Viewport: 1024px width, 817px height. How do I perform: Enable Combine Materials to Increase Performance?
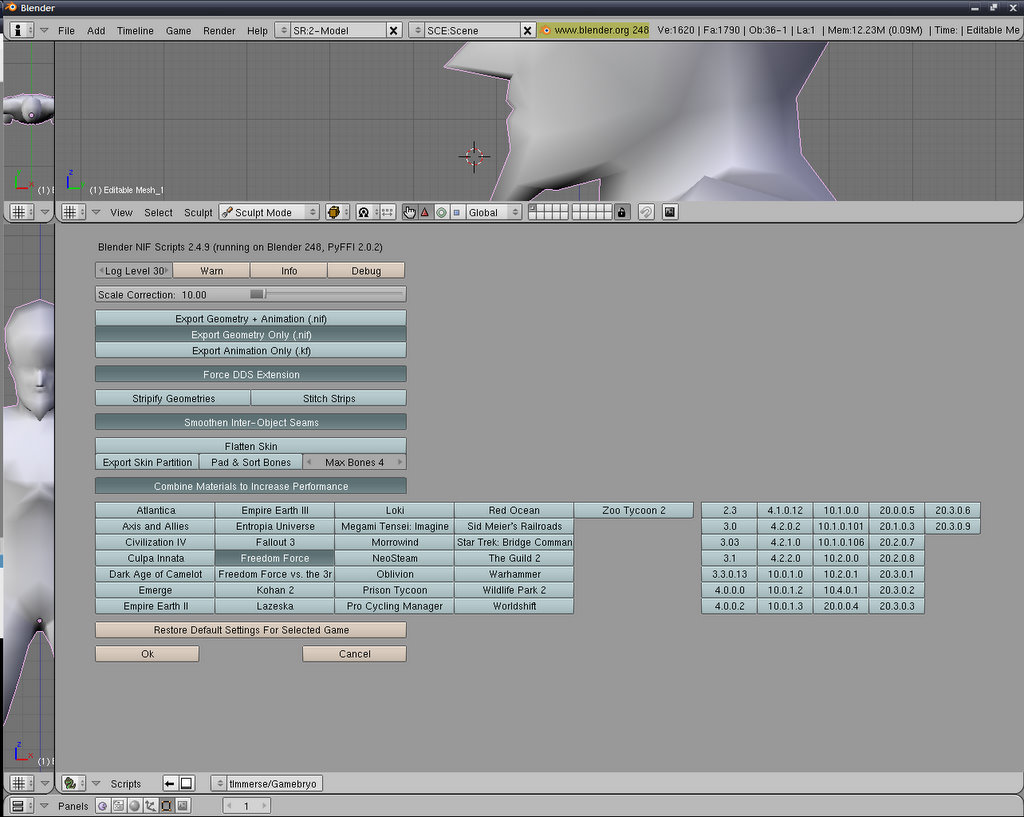[x=250, y=486]
